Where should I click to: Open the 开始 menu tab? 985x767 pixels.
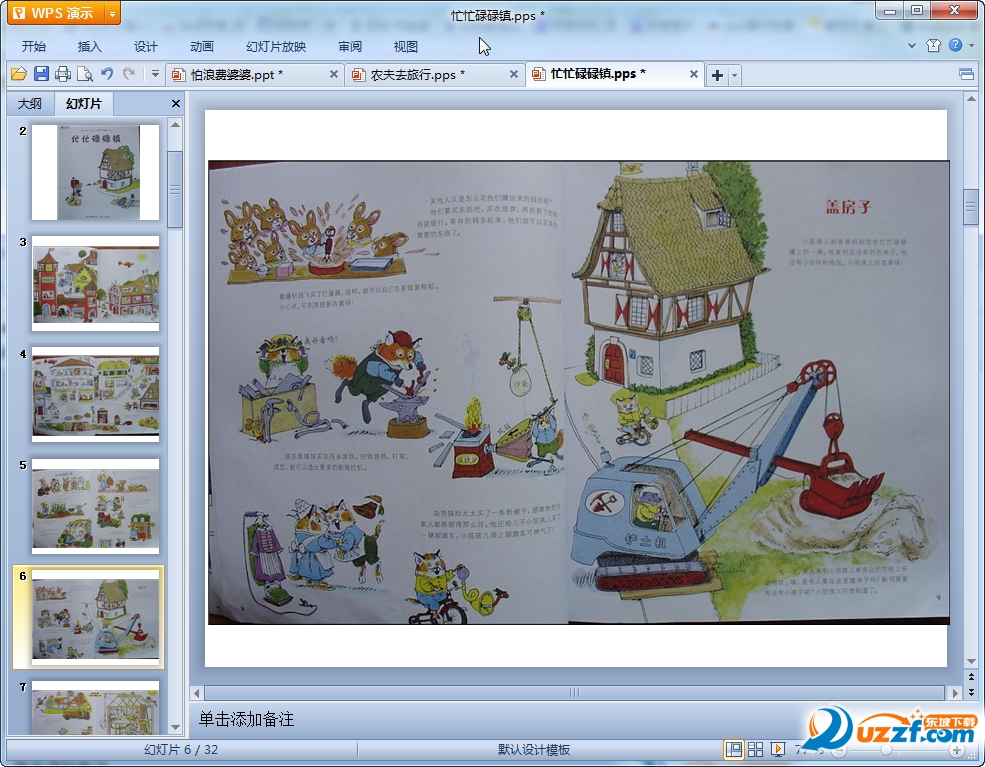34,46
